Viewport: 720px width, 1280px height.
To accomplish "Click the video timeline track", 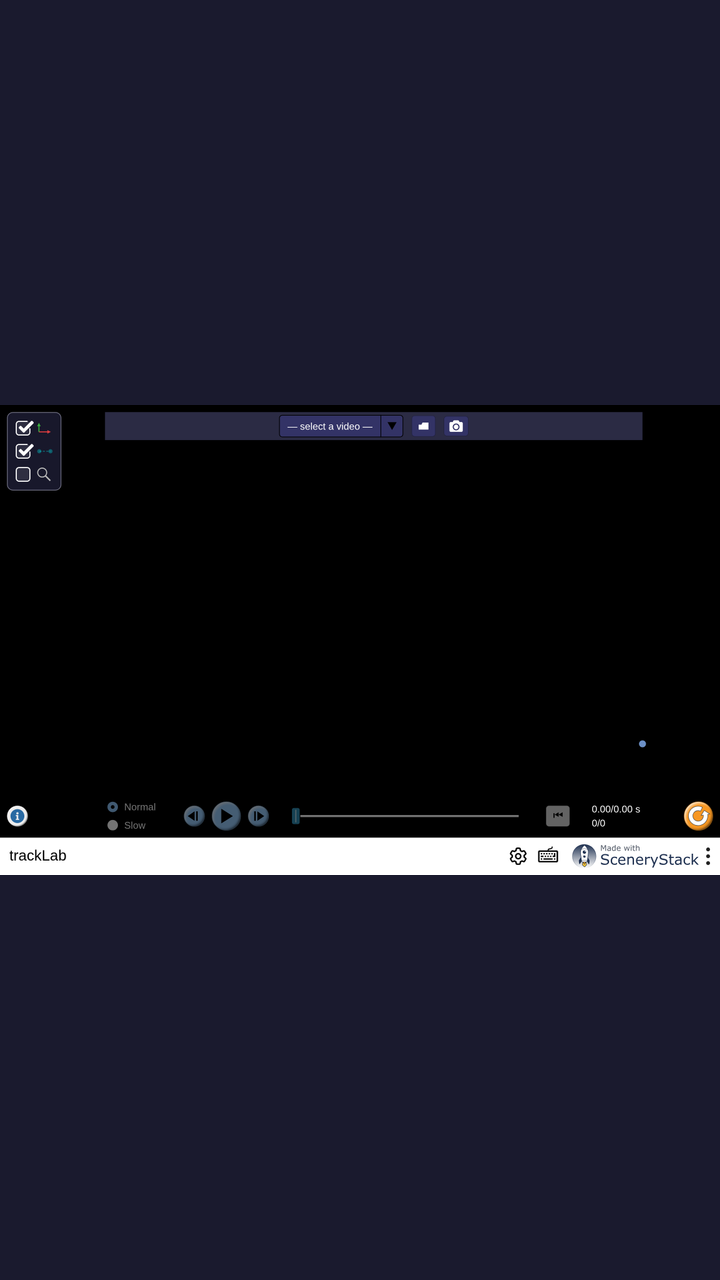I will (x=408, y=816).
